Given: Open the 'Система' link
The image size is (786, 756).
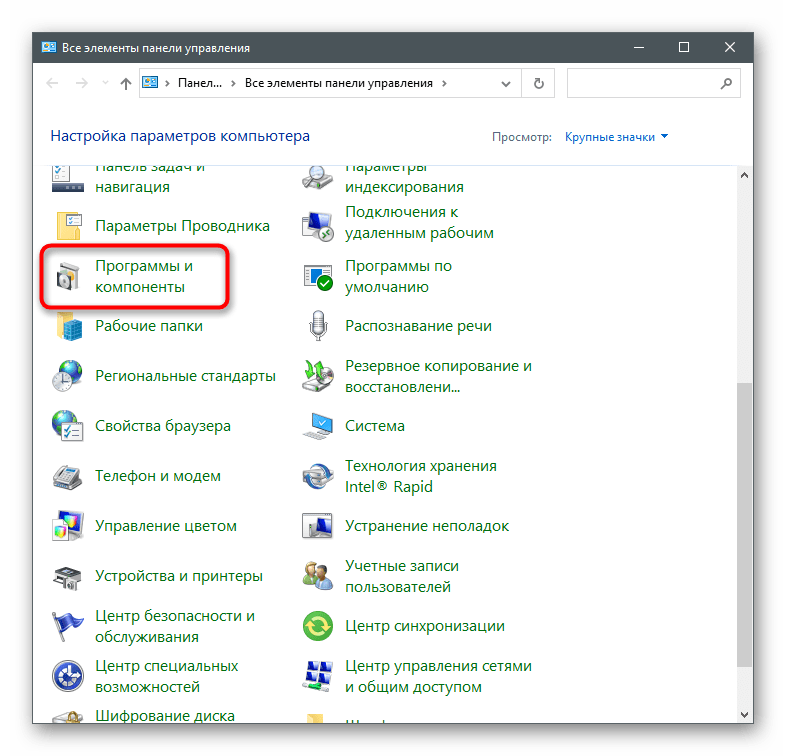Looking at the screenshot, I should (375, 426).
